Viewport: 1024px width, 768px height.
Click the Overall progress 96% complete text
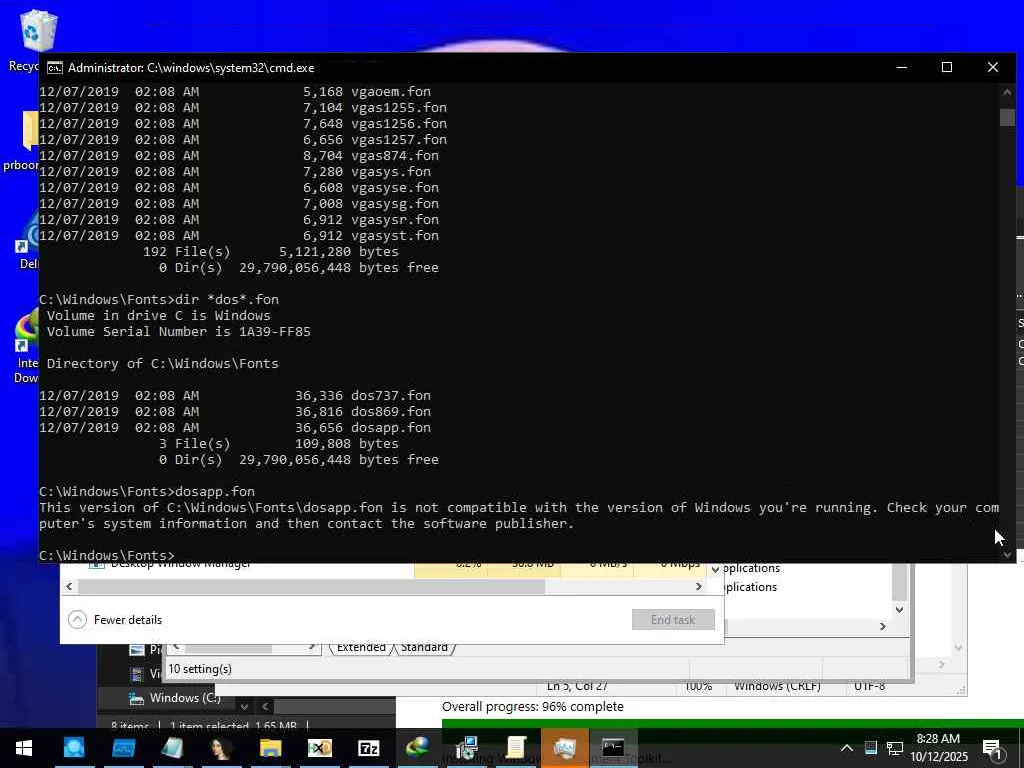click(x=533, y=707)
